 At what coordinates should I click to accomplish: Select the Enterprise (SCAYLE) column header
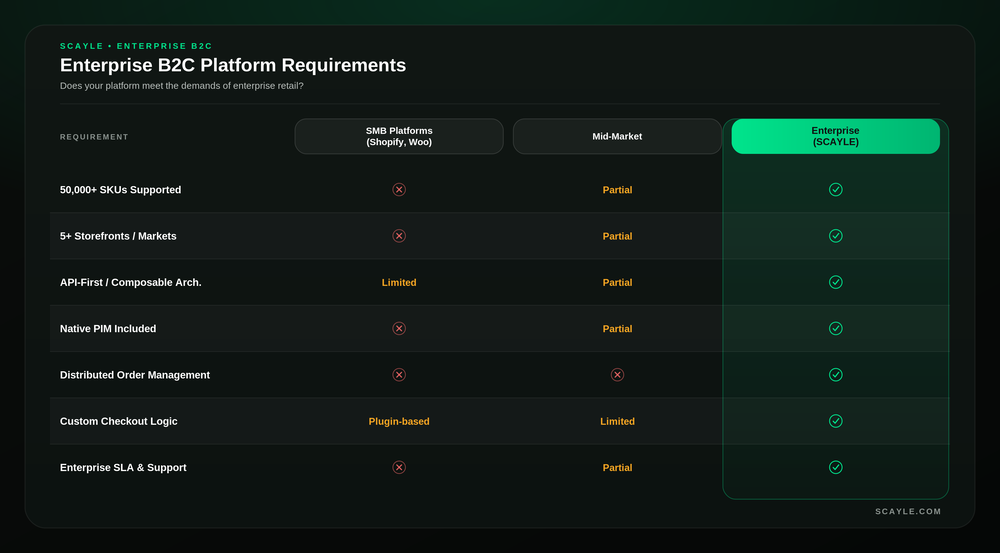[x=835, y=136]
